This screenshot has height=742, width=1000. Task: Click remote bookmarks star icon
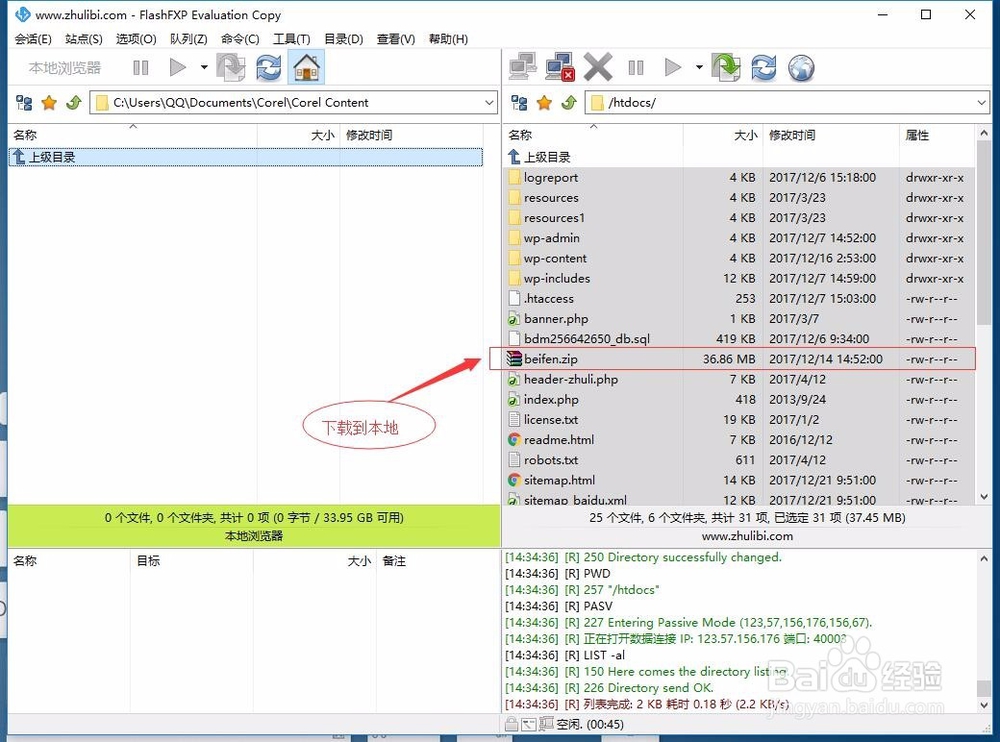(544, 102)
